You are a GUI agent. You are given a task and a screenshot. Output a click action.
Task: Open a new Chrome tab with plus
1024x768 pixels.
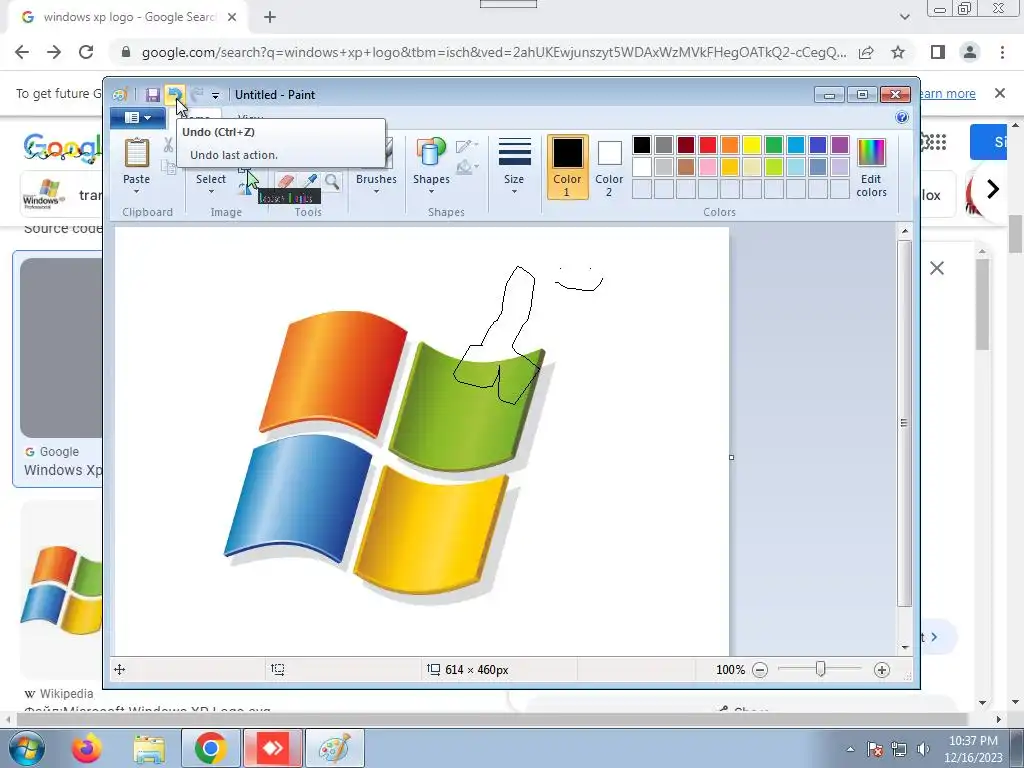270,17
